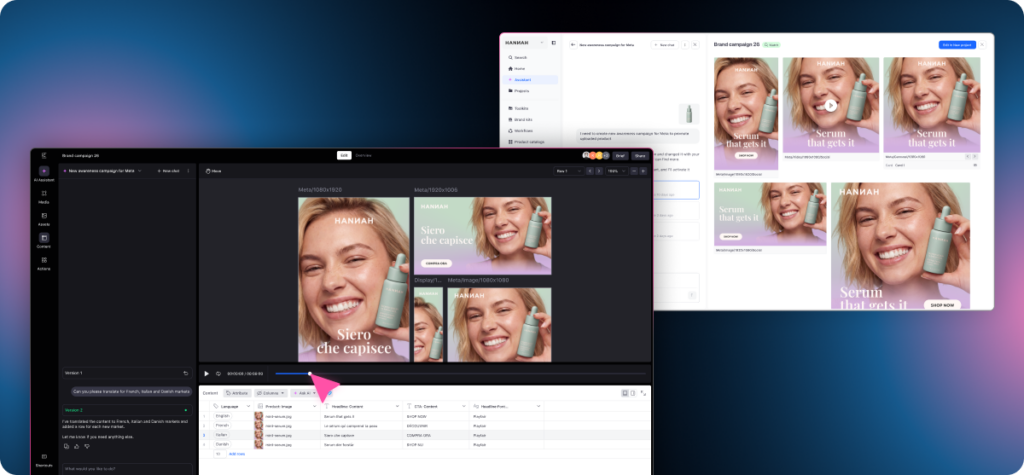Open the chat title dropdown in the editor
Viewport: 1024px width, 475px height.
coord(140,171)
